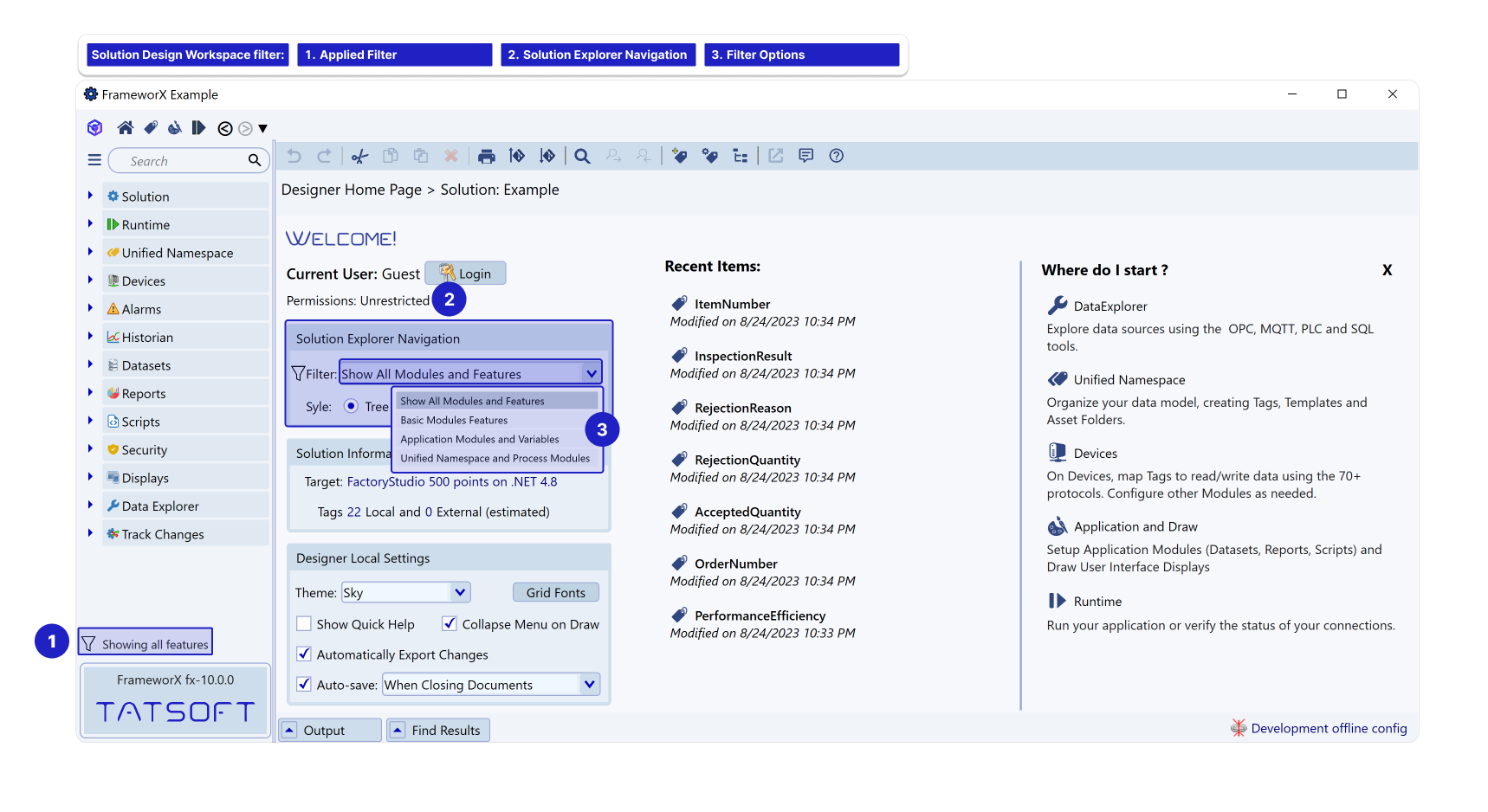Expand the Unified Namespace tree node
Viewport: 1488px width, 812px height.
90,253
